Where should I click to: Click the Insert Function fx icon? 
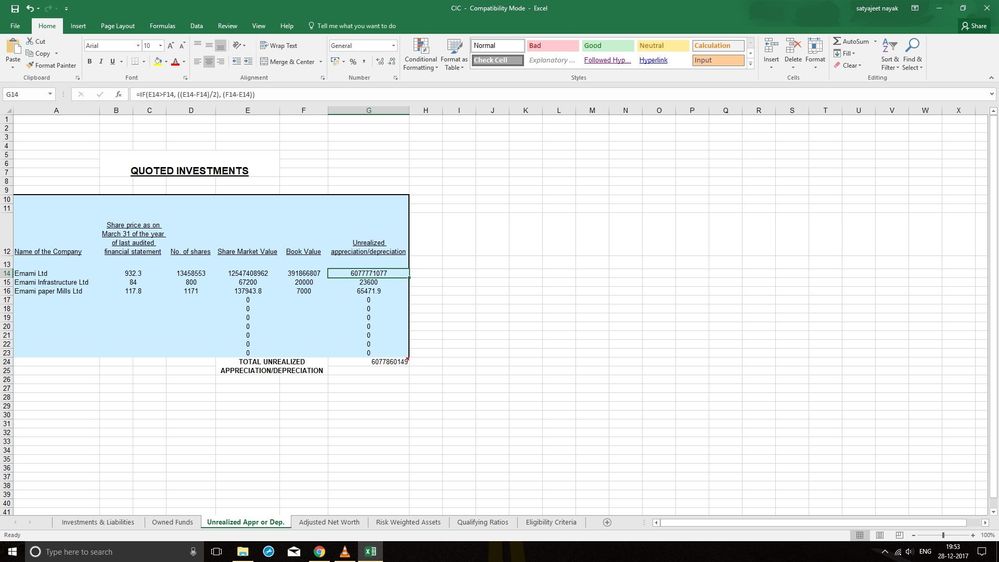click(118, 94)
